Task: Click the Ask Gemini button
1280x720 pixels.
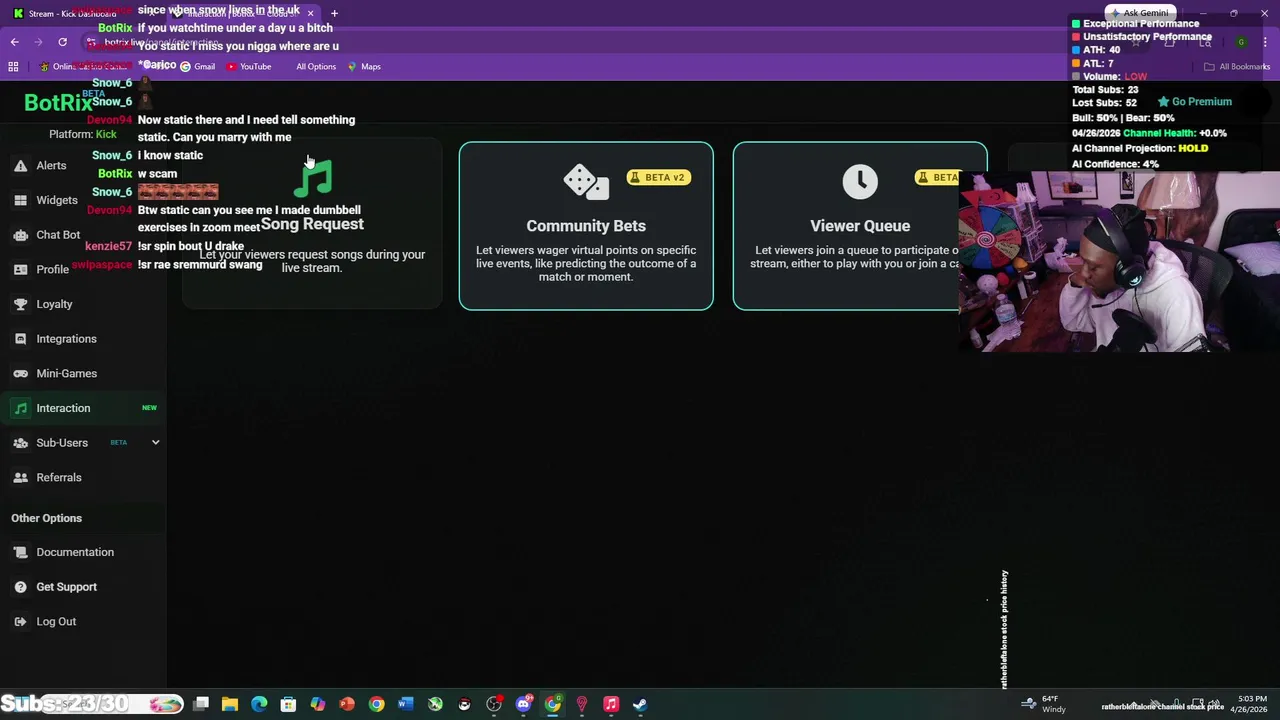Action: click(1141, 13)
